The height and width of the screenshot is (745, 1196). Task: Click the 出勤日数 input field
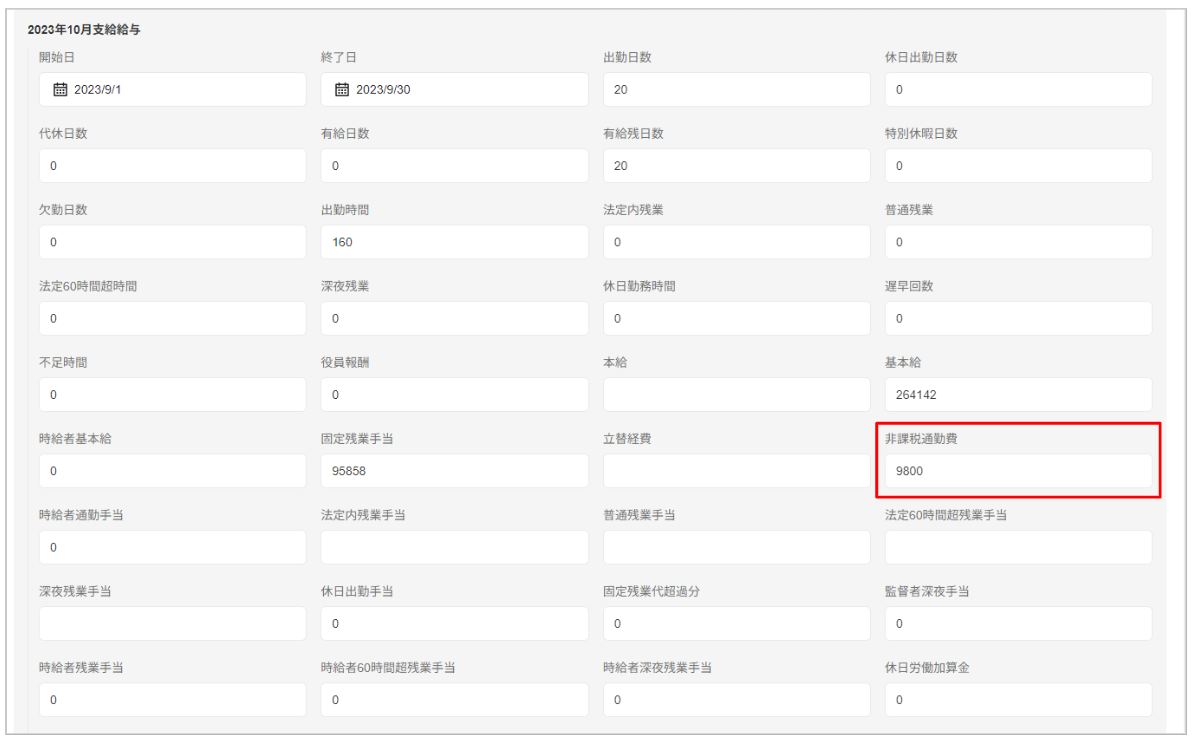(x=736, y=90)
